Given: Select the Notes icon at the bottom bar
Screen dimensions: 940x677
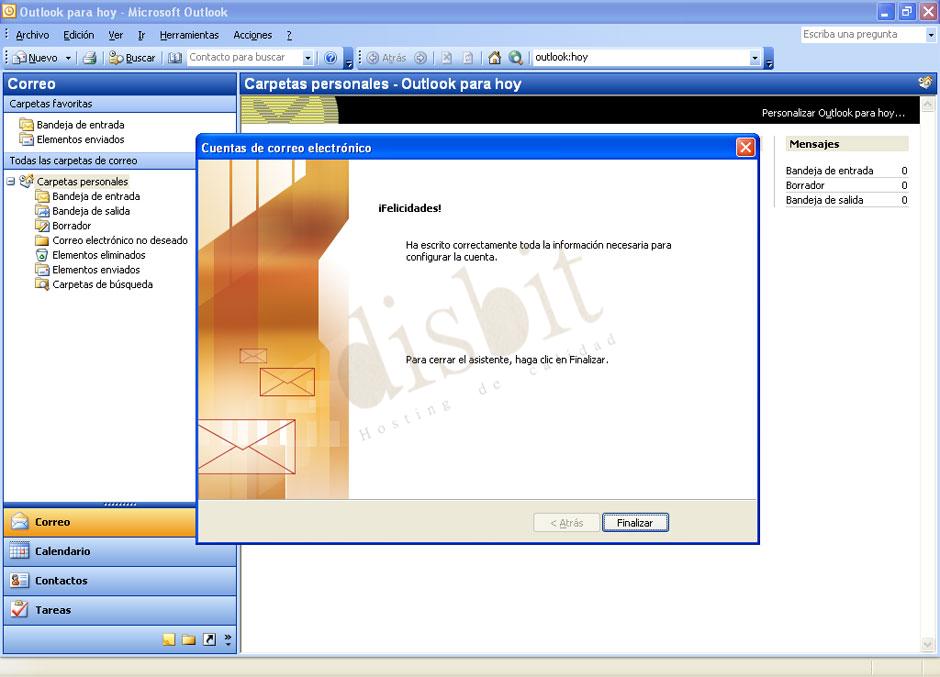Looking at the screenshot, I should 169,638.
